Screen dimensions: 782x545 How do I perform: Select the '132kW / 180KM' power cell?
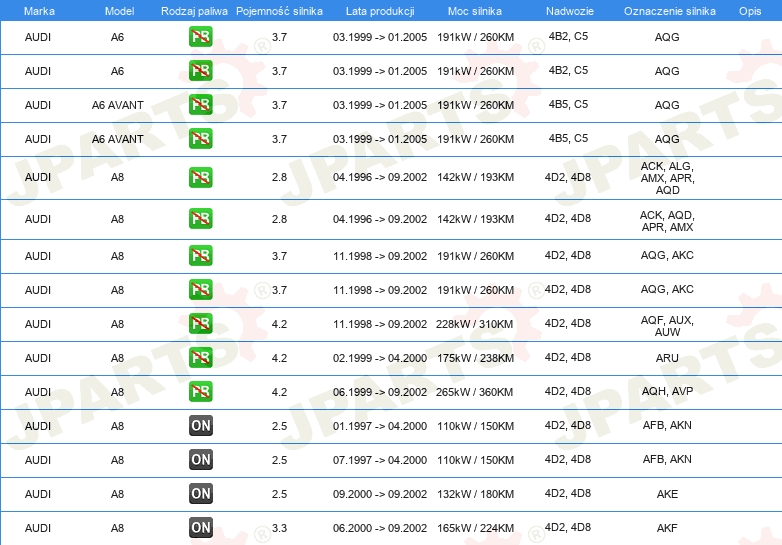click(475, 494)
